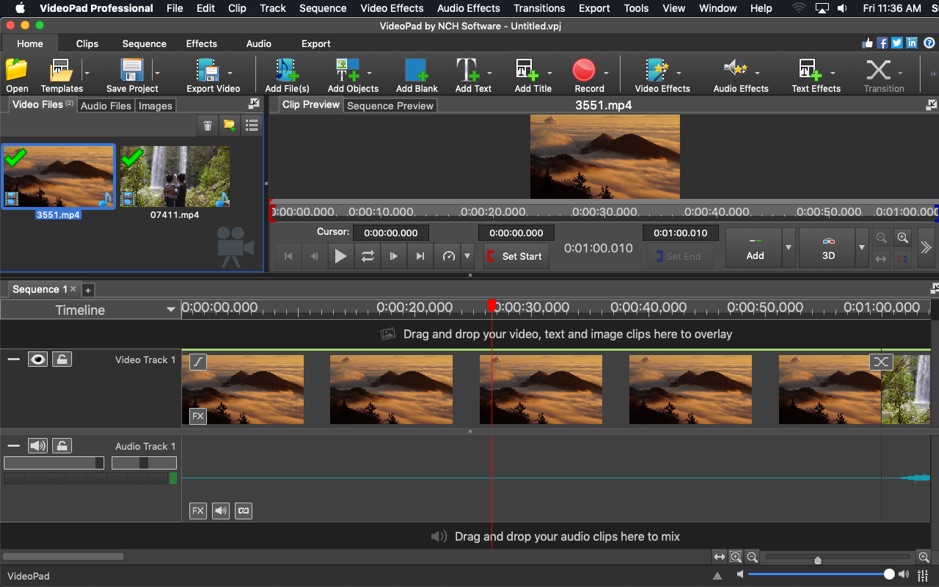Click the lock icon on Video Track 1

pyautogui.click(x=62, y=359)
